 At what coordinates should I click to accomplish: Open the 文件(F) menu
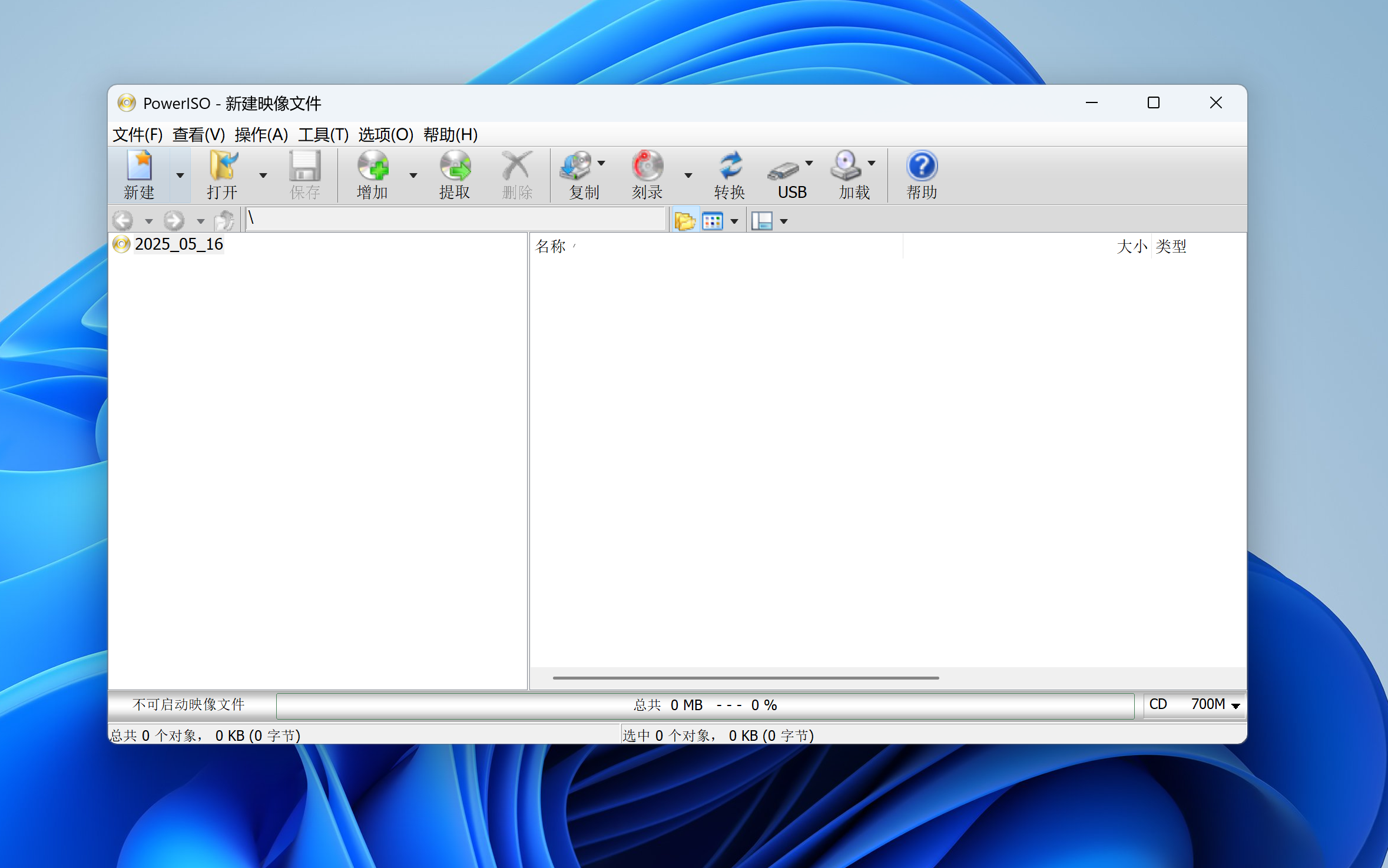[x=138, y=135]
